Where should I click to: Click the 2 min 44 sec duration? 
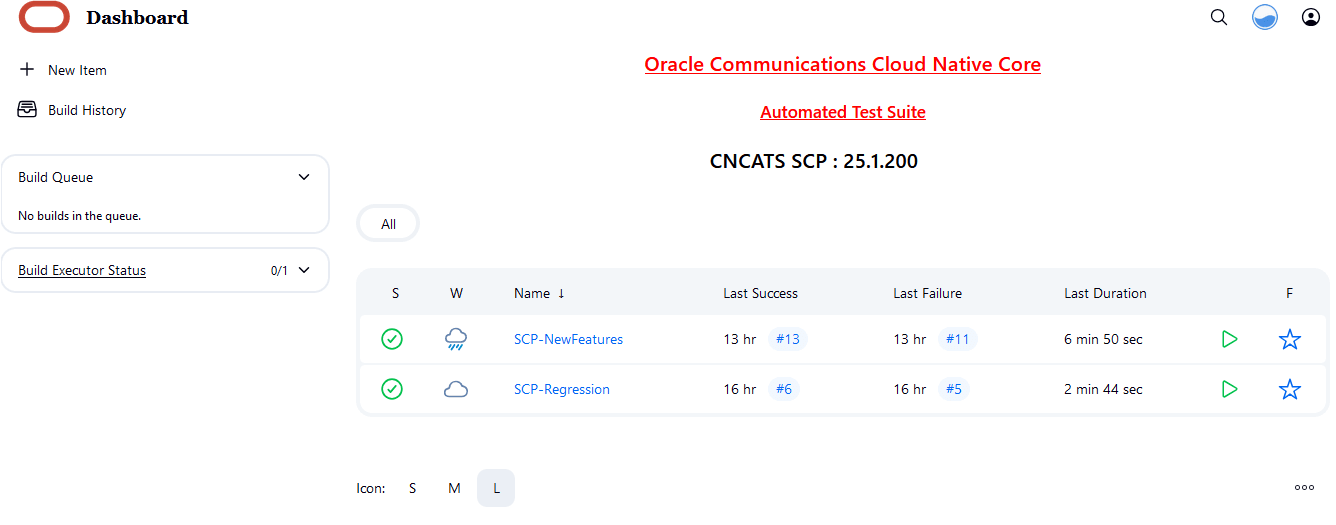(1103, 389)
